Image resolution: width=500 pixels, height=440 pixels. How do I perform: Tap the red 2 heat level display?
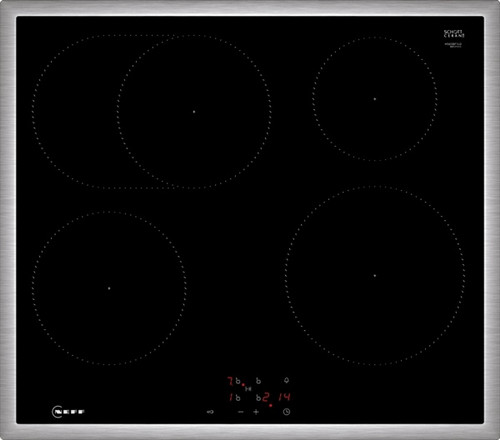tap(266, 397)
